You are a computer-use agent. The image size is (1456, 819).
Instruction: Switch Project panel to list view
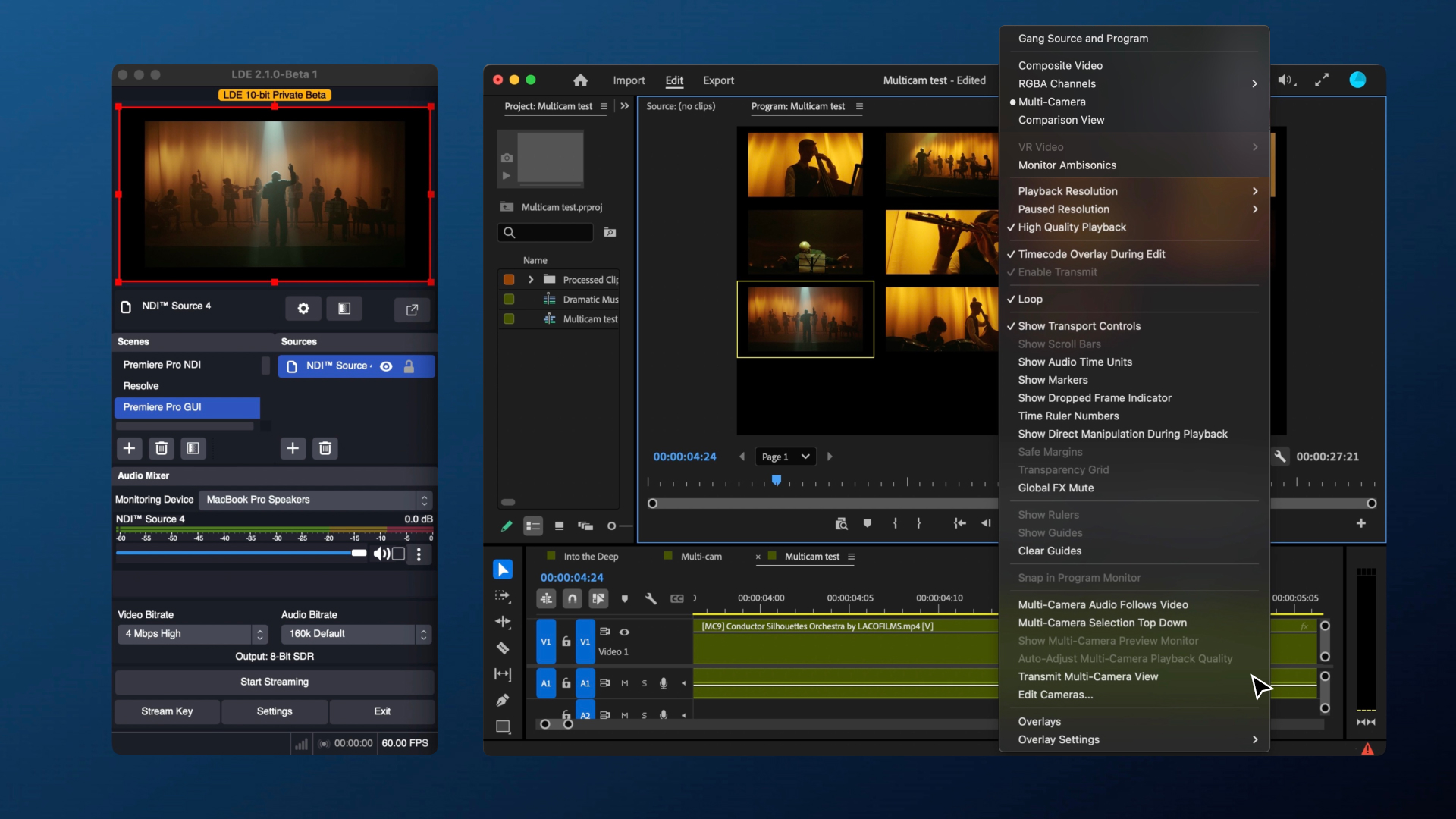533,526
